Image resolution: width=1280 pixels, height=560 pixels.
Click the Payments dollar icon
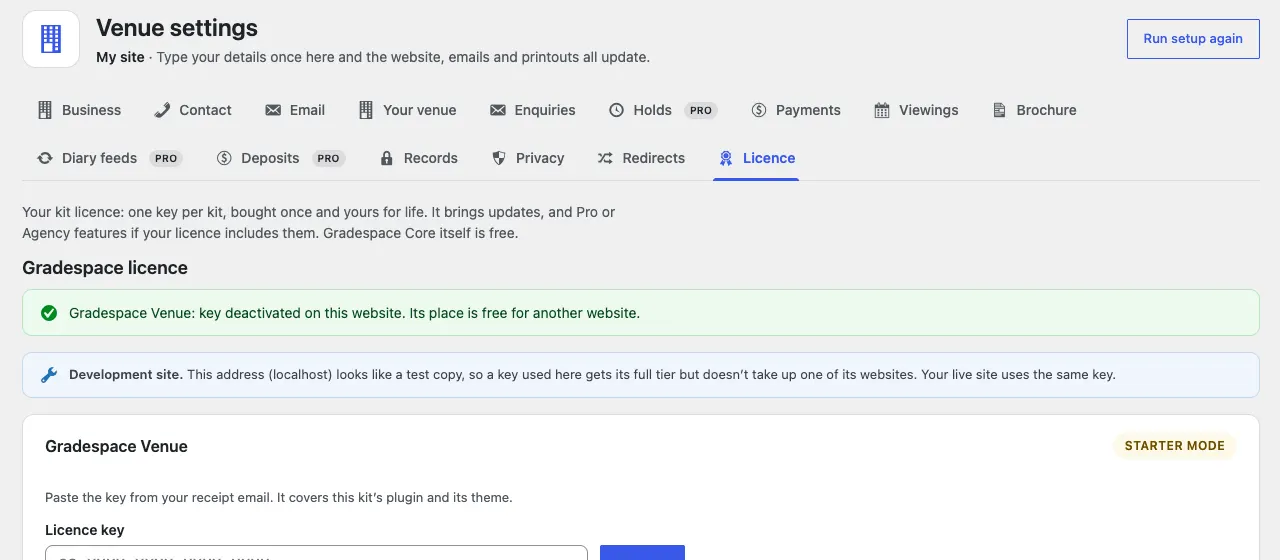coord(759,110)
